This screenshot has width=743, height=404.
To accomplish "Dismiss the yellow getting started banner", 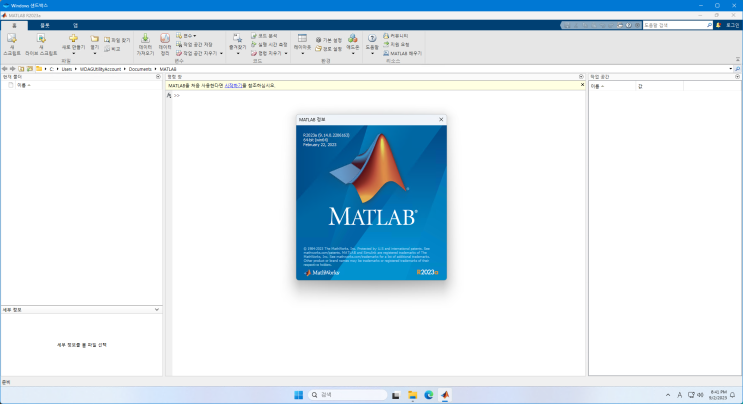I will tap(582, 85).
